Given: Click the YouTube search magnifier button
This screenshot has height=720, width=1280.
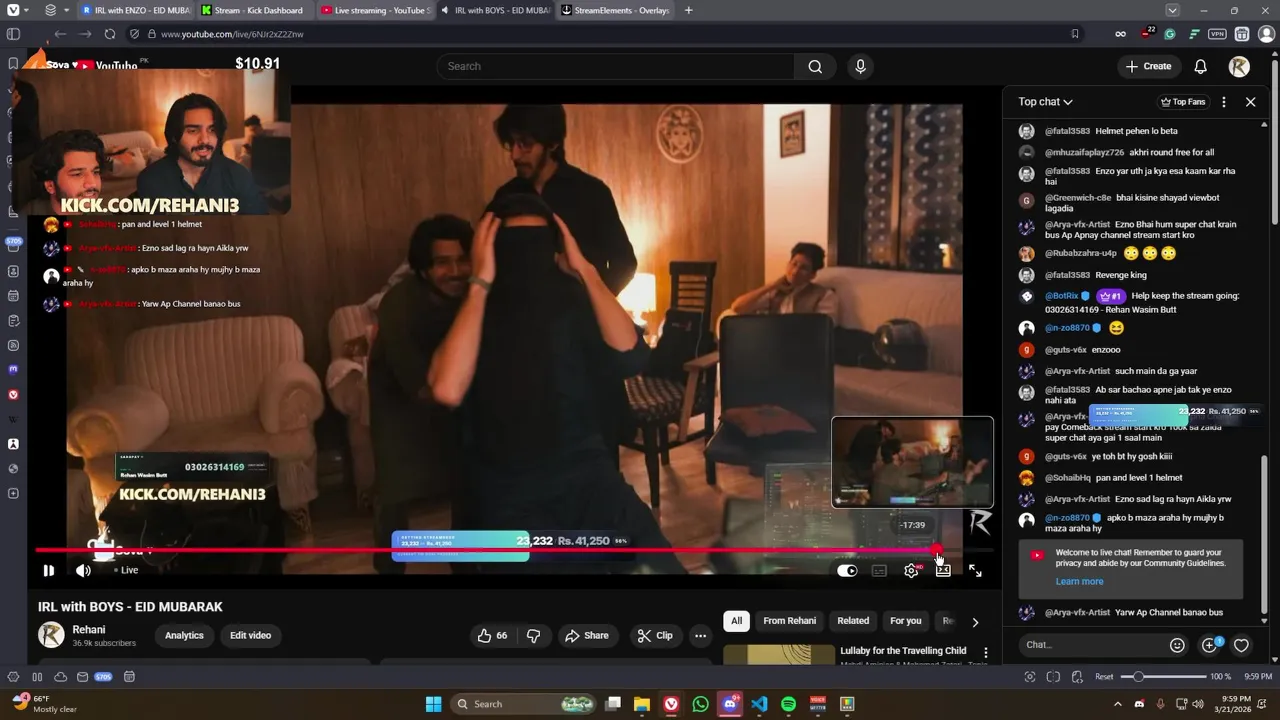Looking at the screenshot, I should (x=815, y=66).
